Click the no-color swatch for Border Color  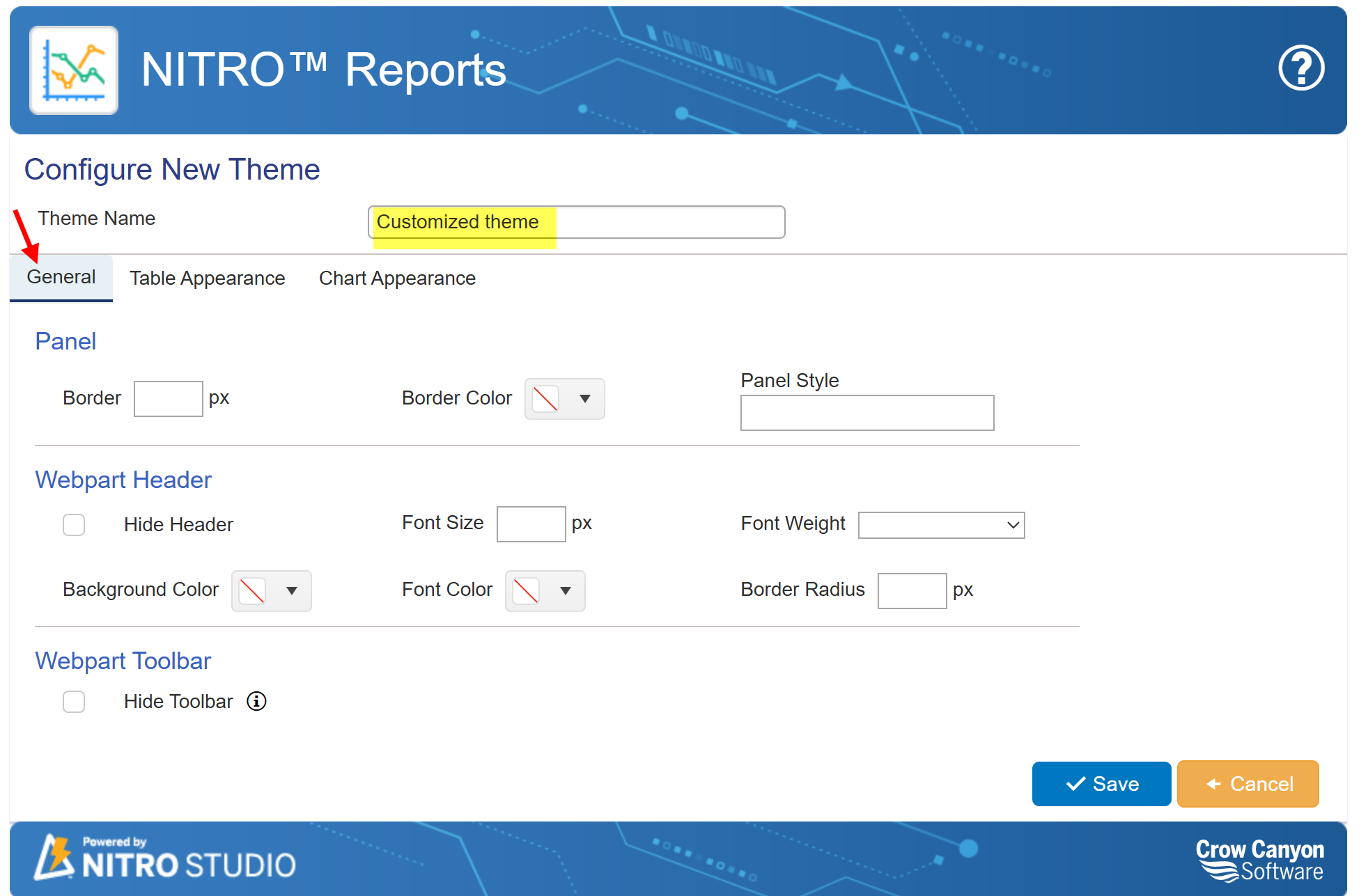click(545, 399)
